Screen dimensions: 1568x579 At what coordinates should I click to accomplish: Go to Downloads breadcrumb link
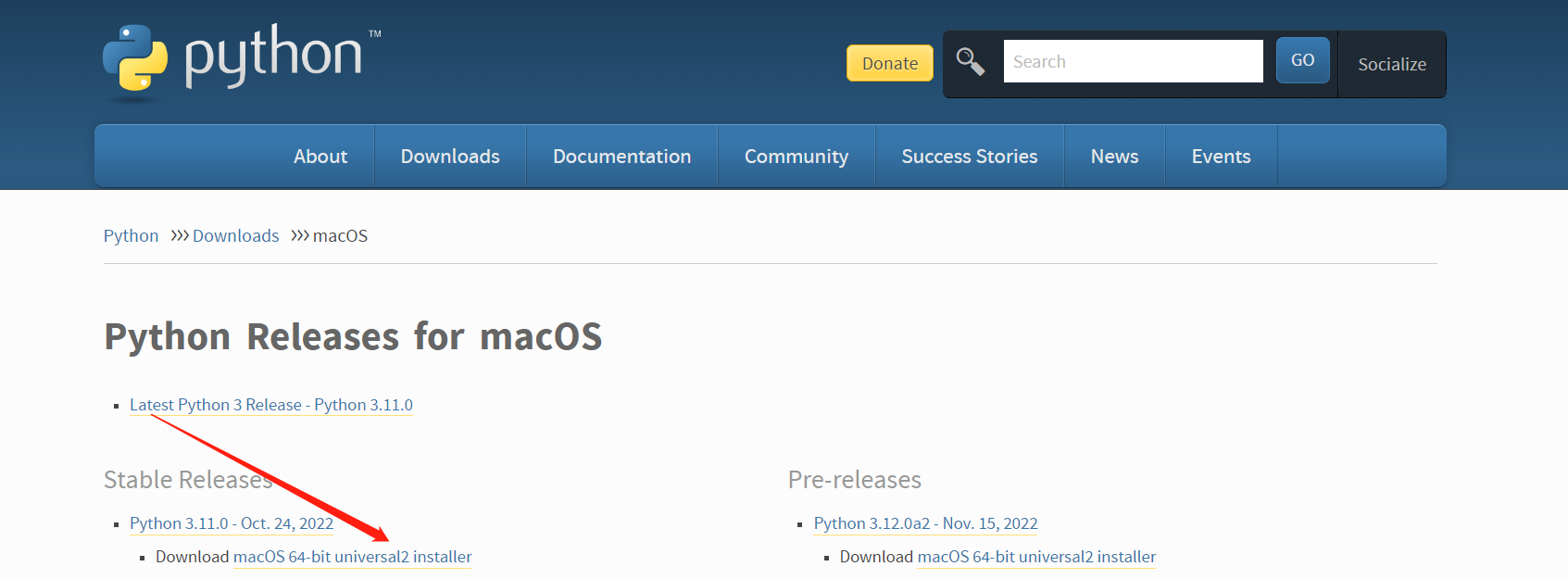point(235,236)
